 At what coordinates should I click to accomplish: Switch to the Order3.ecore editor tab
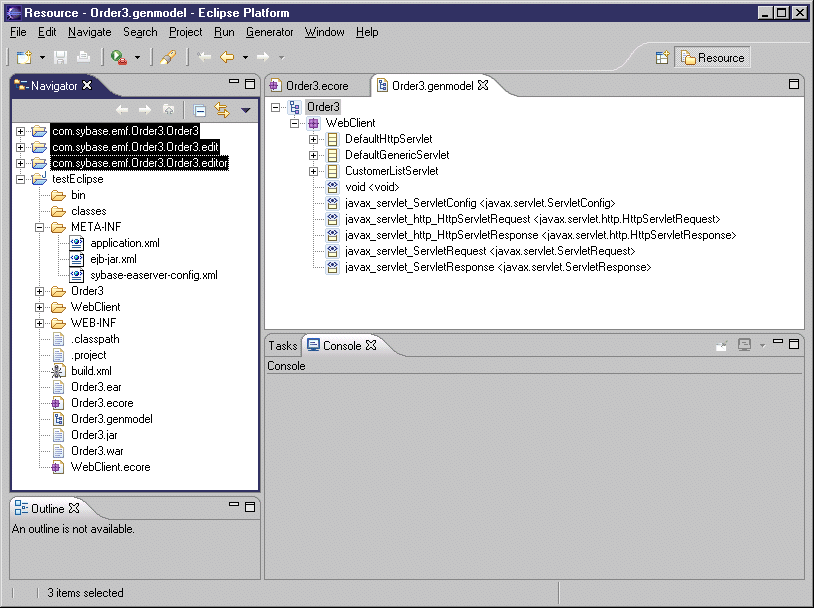(x=317, y=86)
